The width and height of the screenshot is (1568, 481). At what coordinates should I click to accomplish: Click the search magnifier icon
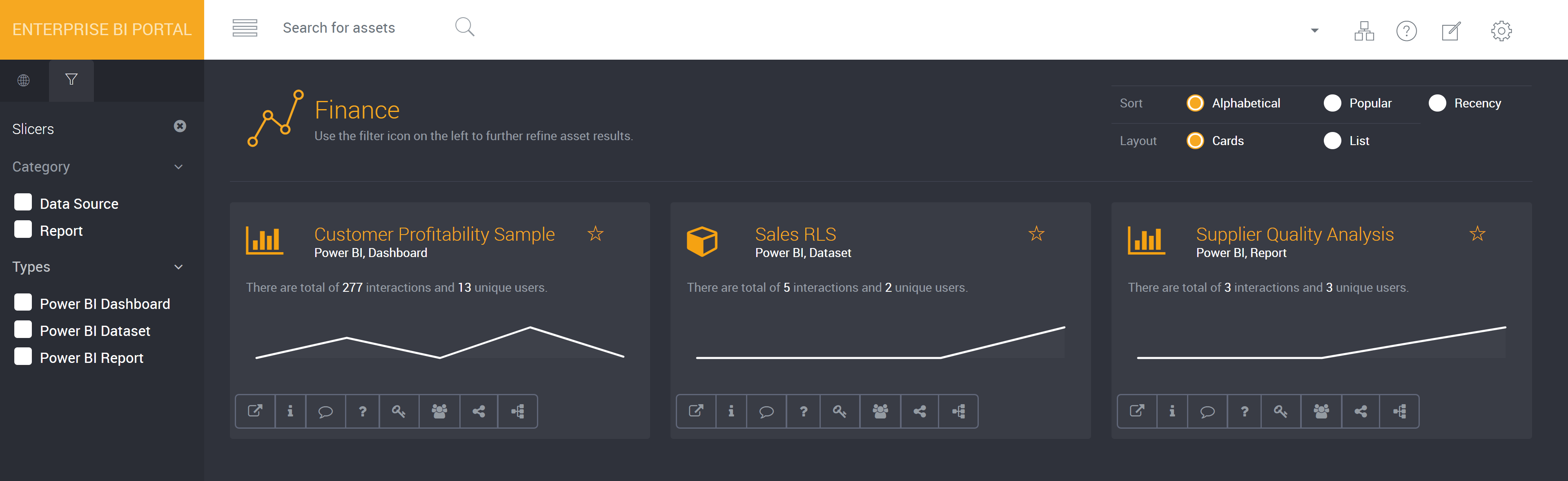tap(464, 27)
